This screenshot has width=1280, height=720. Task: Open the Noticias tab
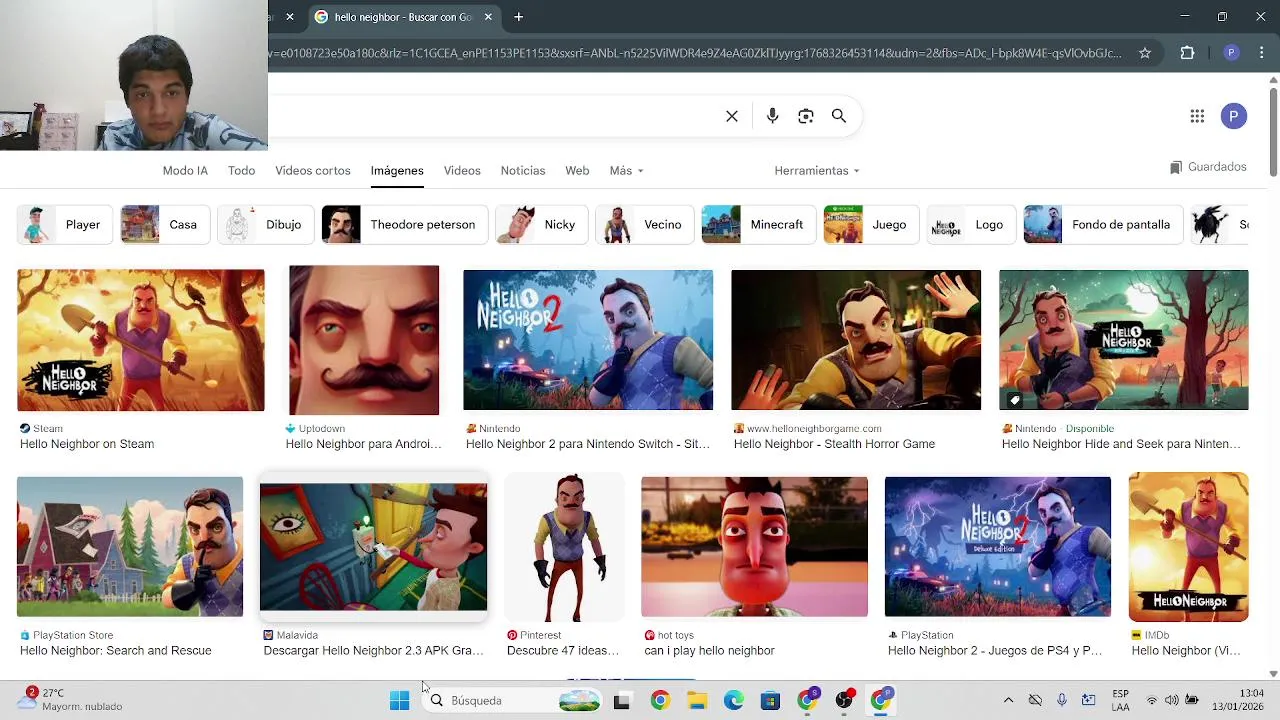(x=523, y=170)
